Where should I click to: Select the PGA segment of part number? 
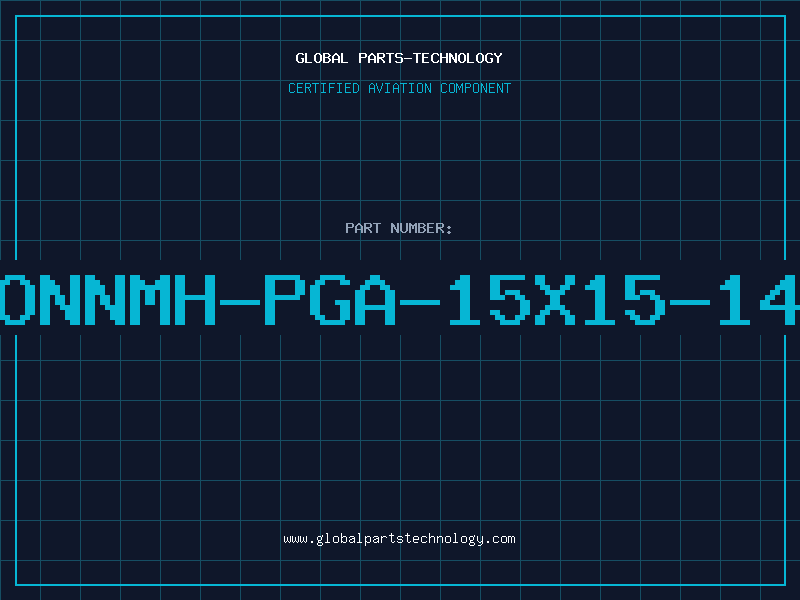point(331,300)
